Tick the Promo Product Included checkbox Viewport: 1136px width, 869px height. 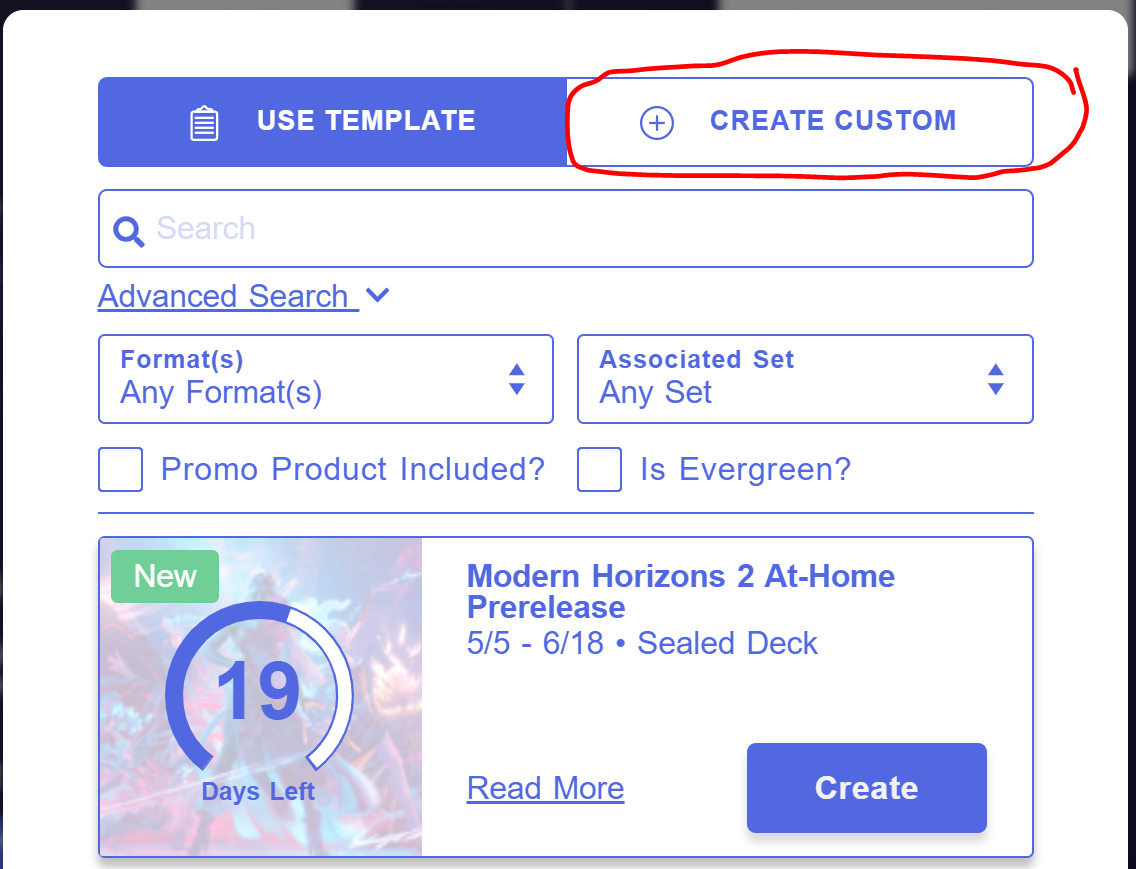[120, 470]
